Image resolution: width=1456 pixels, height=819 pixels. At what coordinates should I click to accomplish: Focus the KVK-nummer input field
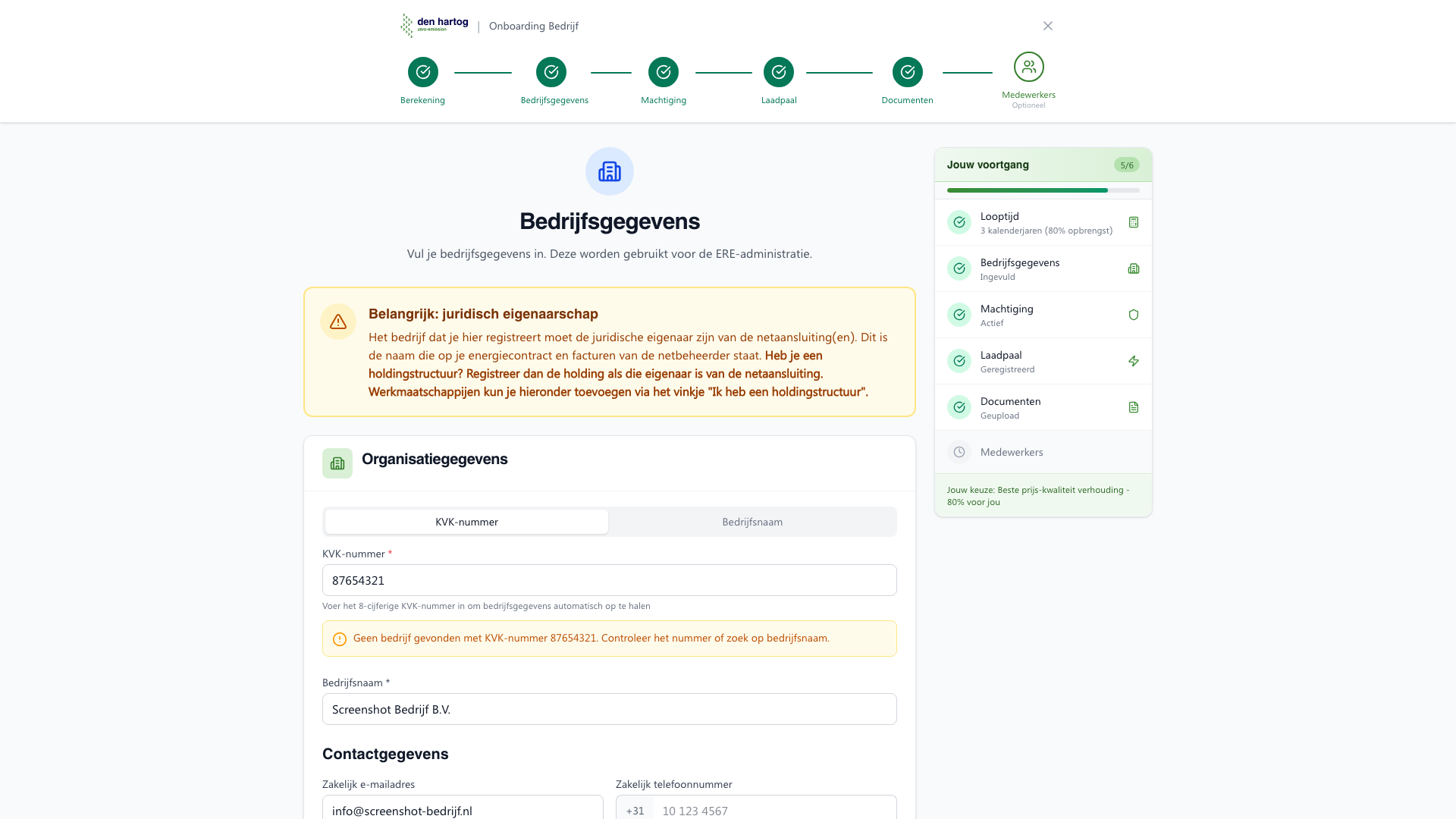tap(610, 580)
